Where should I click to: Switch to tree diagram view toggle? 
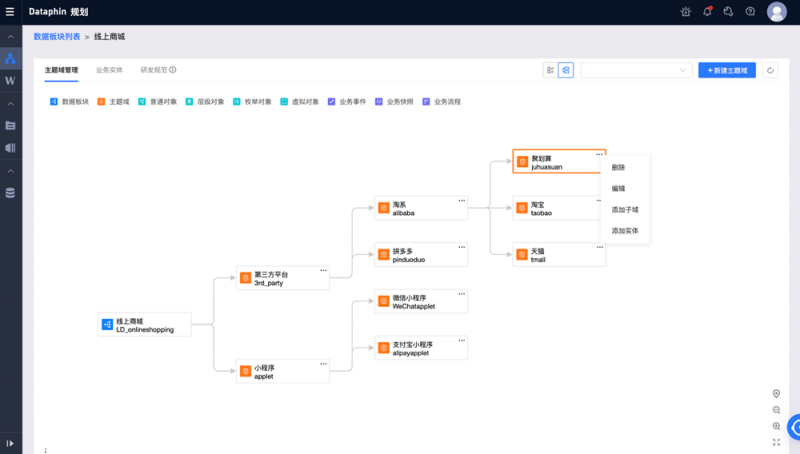565,70
